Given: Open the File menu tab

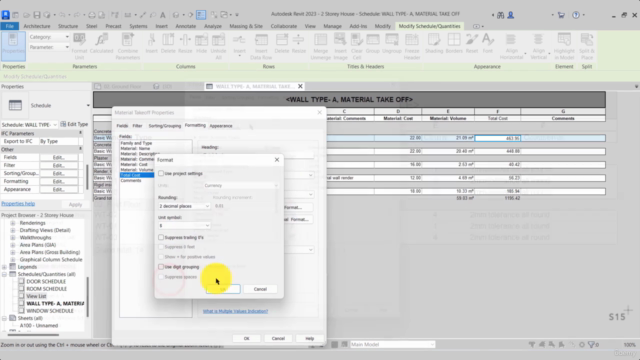Looking at the screenshot, I should pyautogui.click(x=9, y=26).
